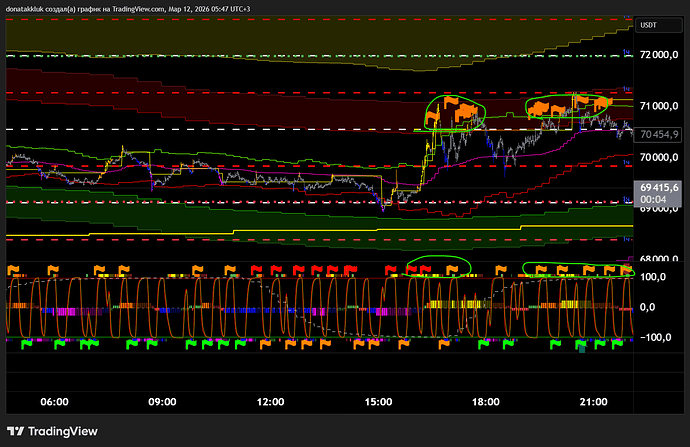Select the 12:00 time axis mark
Screen dimensions: 690x447
click(270, 401)
